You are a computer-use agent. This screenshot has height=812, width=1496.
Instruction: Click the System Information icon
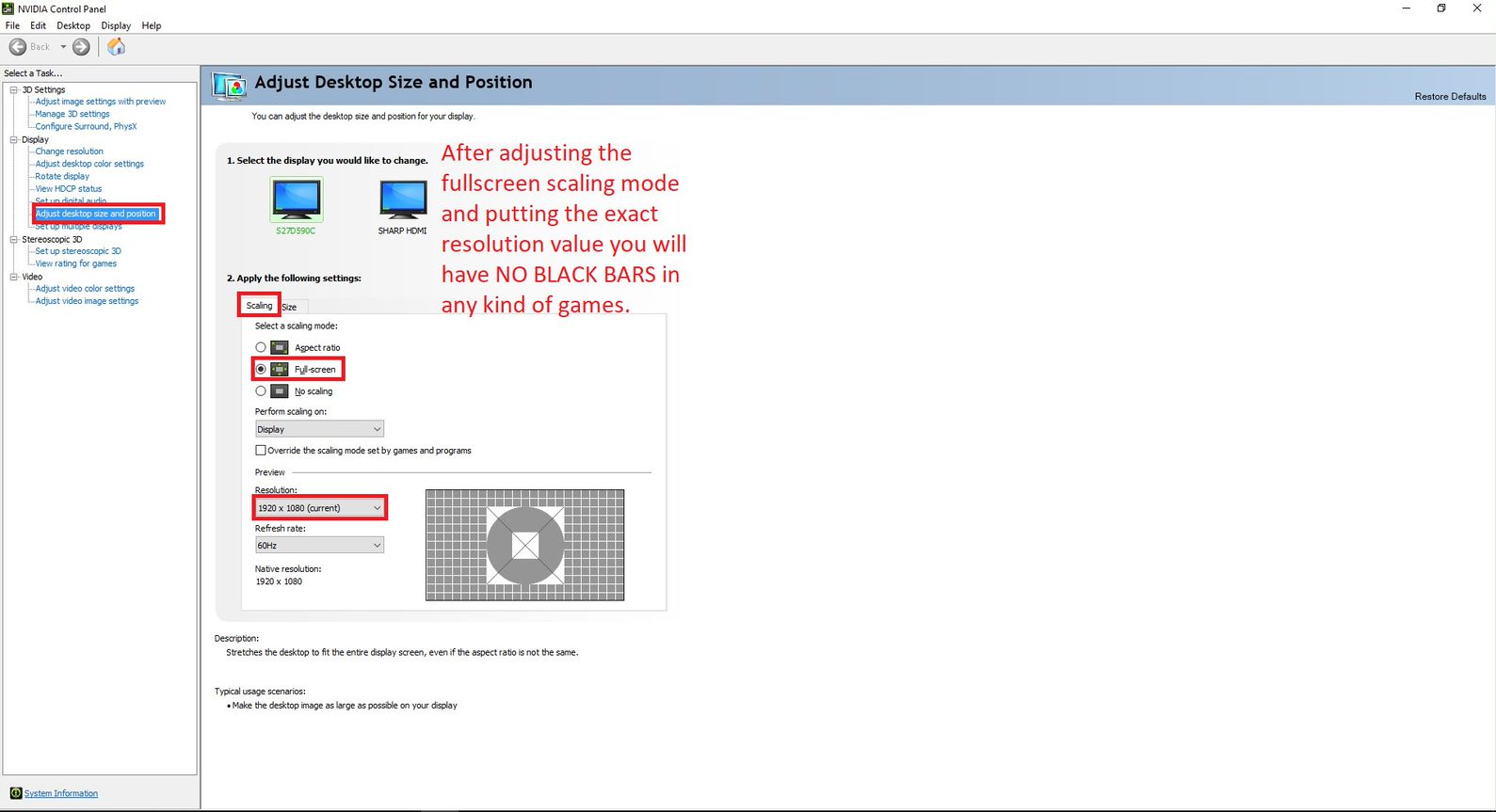[x=16, y=793]
